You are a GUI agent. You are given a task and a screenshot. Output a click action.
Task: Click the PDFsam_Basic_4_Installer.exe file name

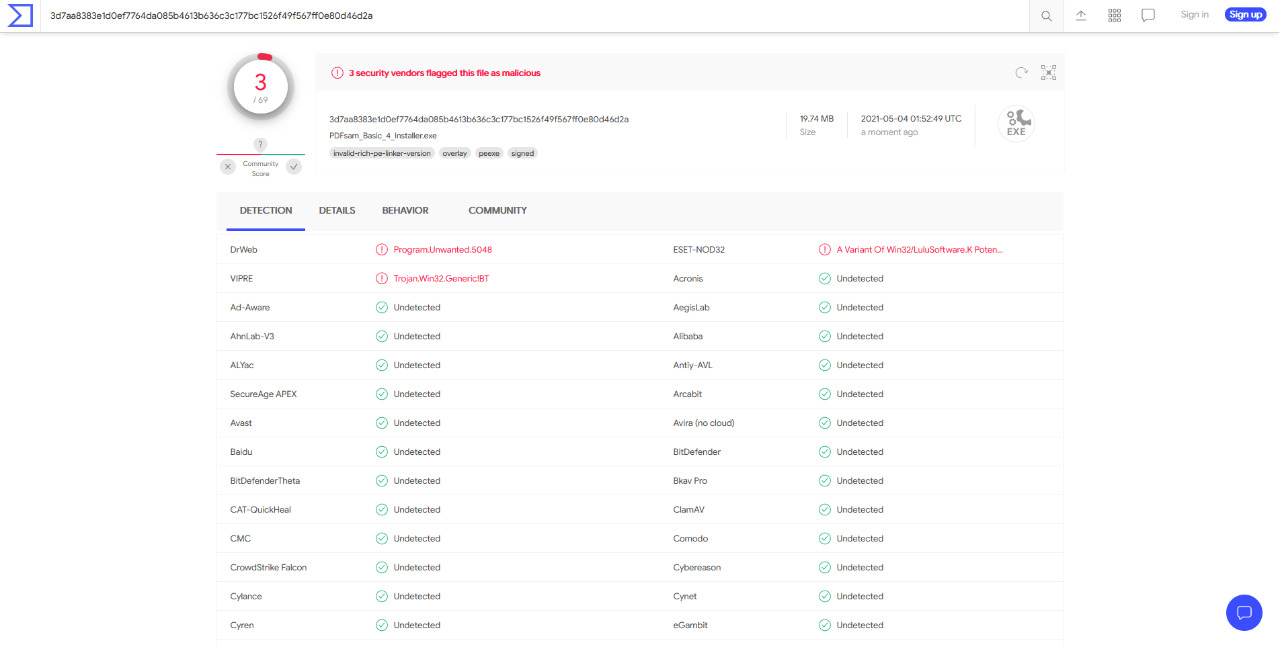click(x=383, y=136)
